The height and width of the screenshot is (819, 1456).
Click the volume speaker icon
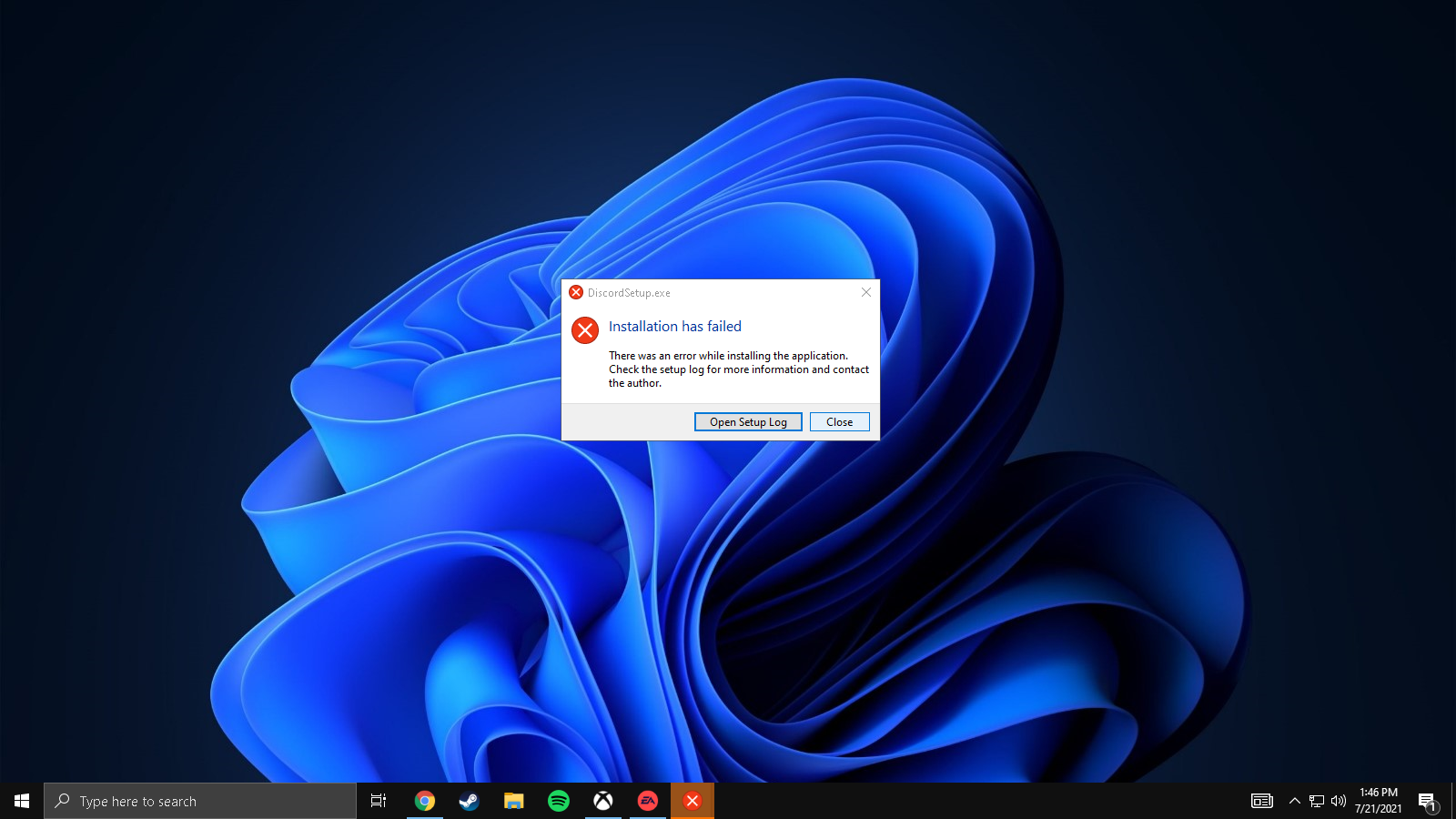click(x=1338, y=801)
